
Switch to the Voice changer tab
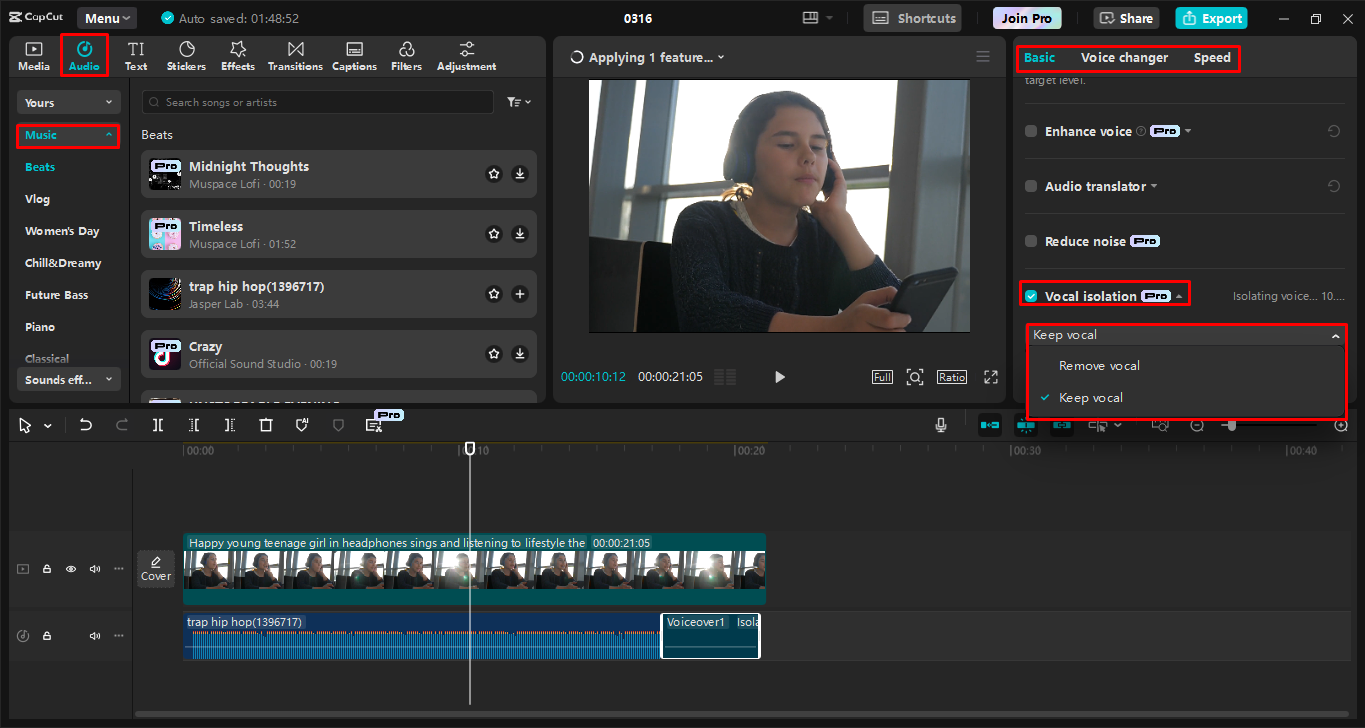tap(1124, 57)
